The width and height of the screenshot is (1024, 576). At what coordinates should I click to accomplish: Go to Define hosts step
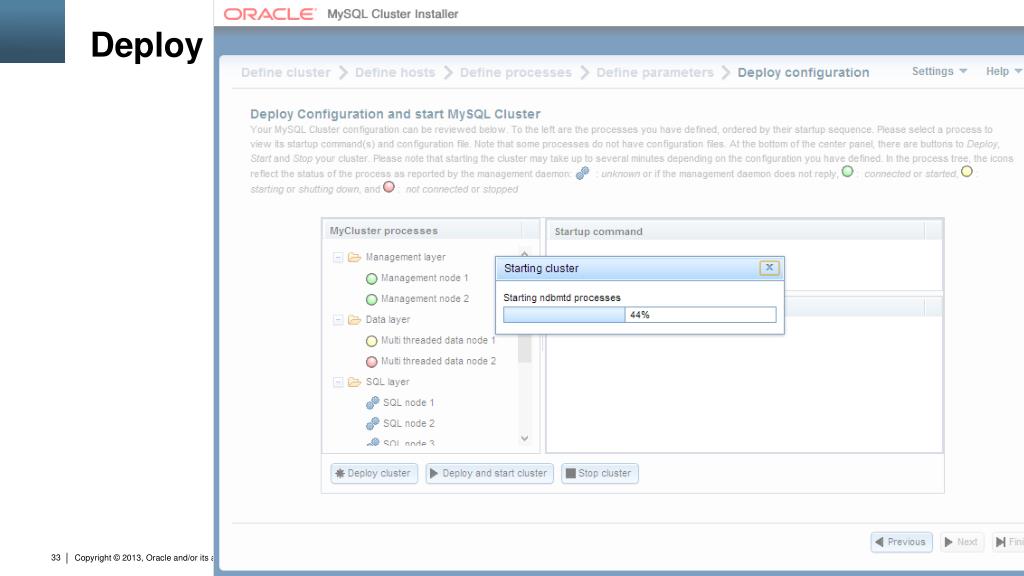point(395,72)
